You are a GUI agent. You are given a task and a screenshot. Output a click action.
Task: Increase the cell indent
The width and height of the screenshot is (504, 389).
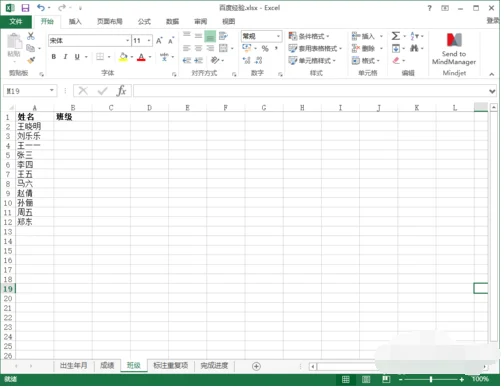coord(199,60)
